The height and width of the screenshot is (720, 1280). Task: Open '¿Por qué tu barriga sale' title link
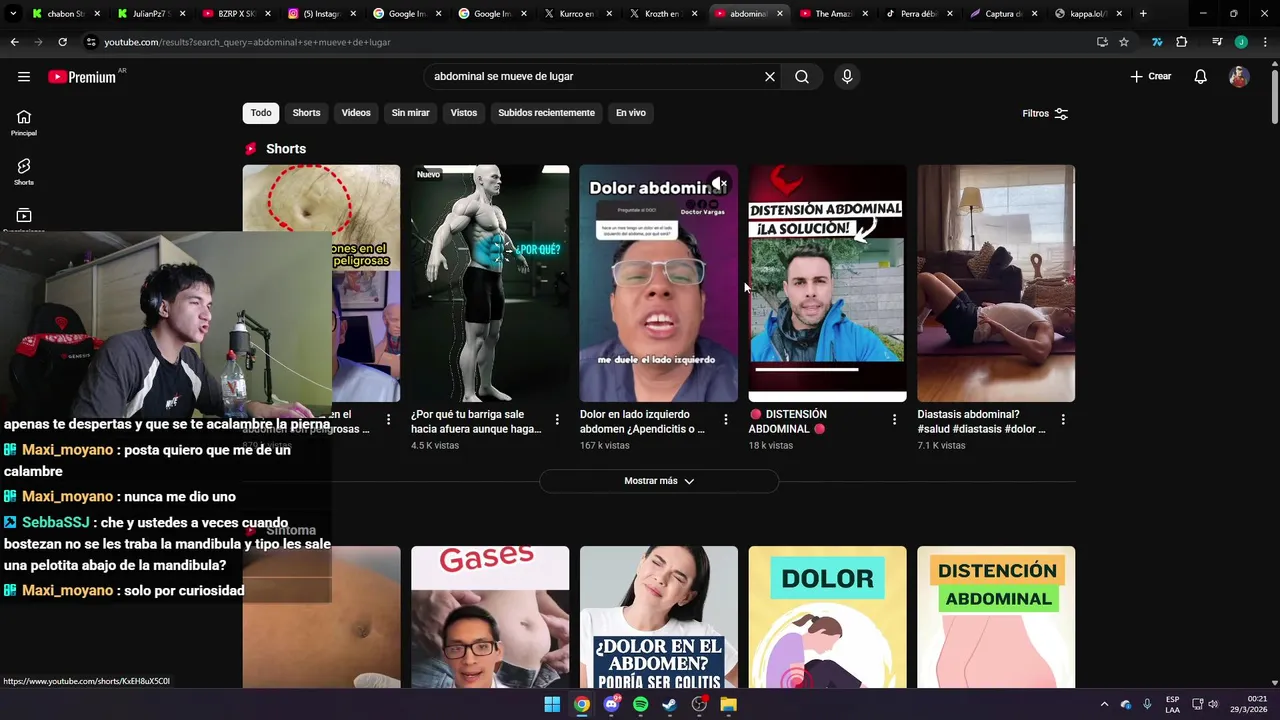click(x=476, y=421)
